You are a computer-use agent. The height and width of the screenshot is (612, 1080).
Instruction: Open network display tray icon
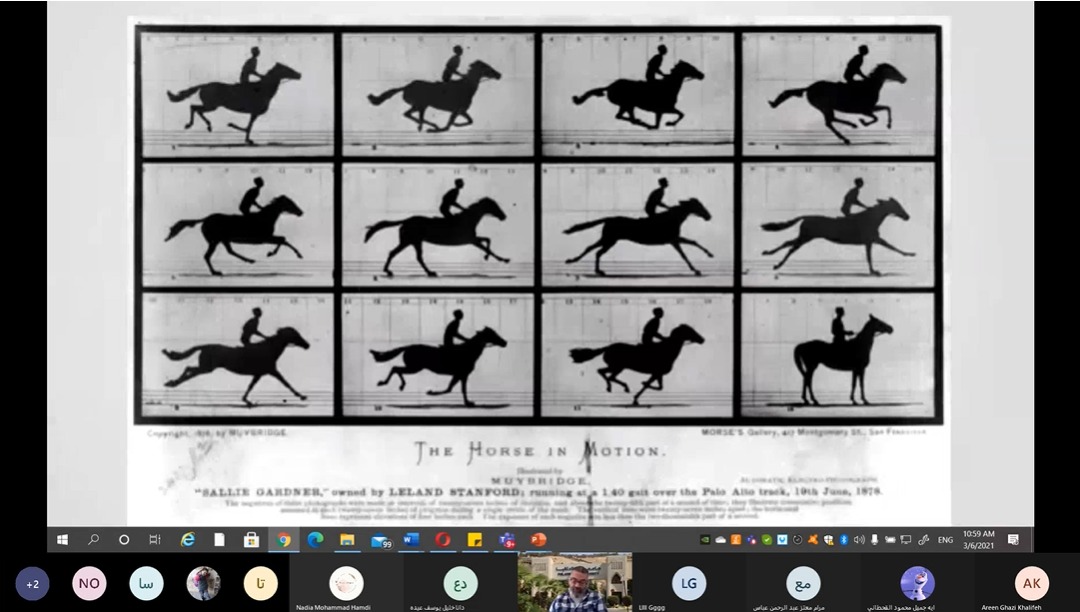click(x=906, y=540)
